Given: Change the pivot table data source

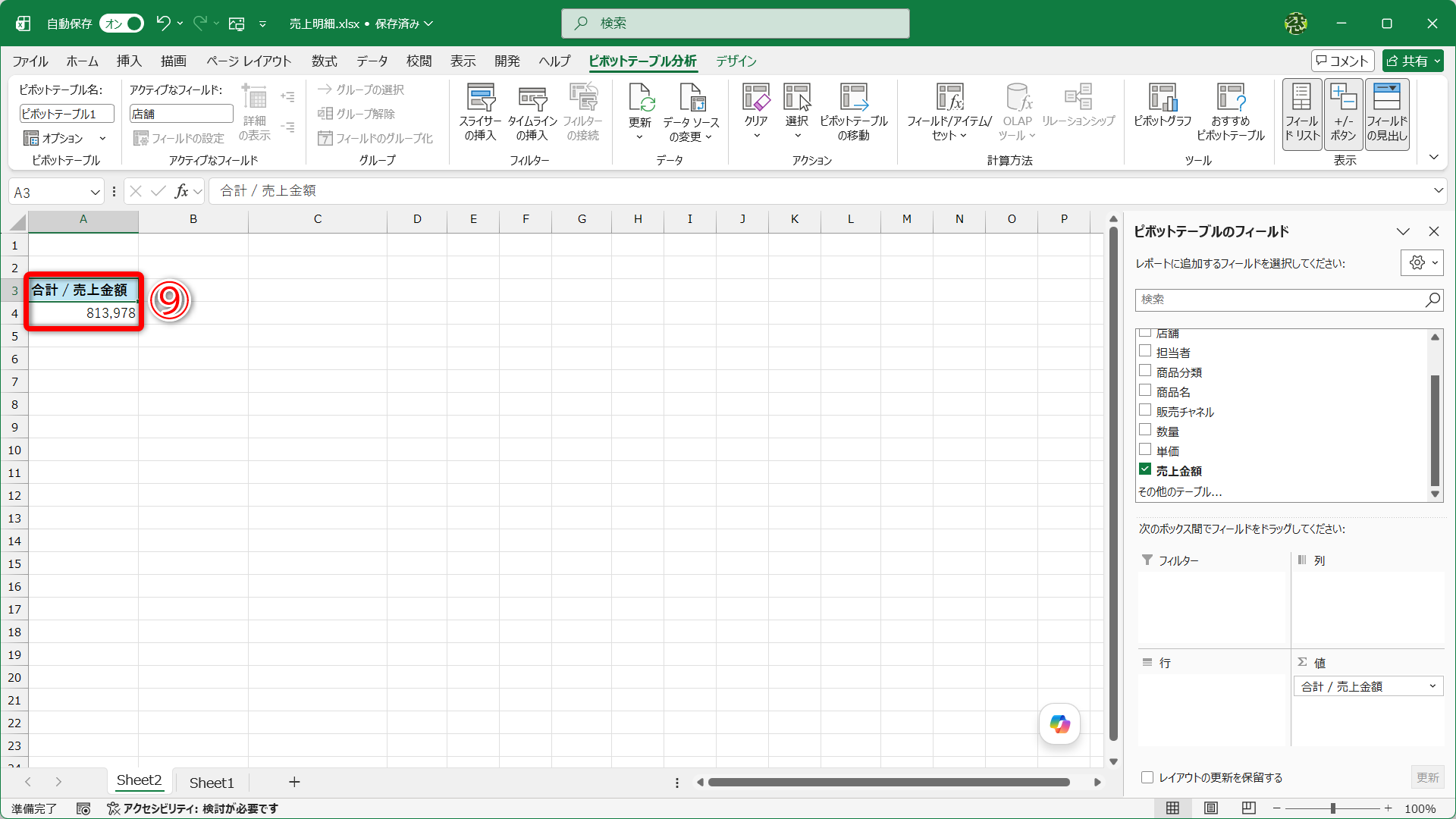Looking at the screenshot, I should [x=691, y=112].
